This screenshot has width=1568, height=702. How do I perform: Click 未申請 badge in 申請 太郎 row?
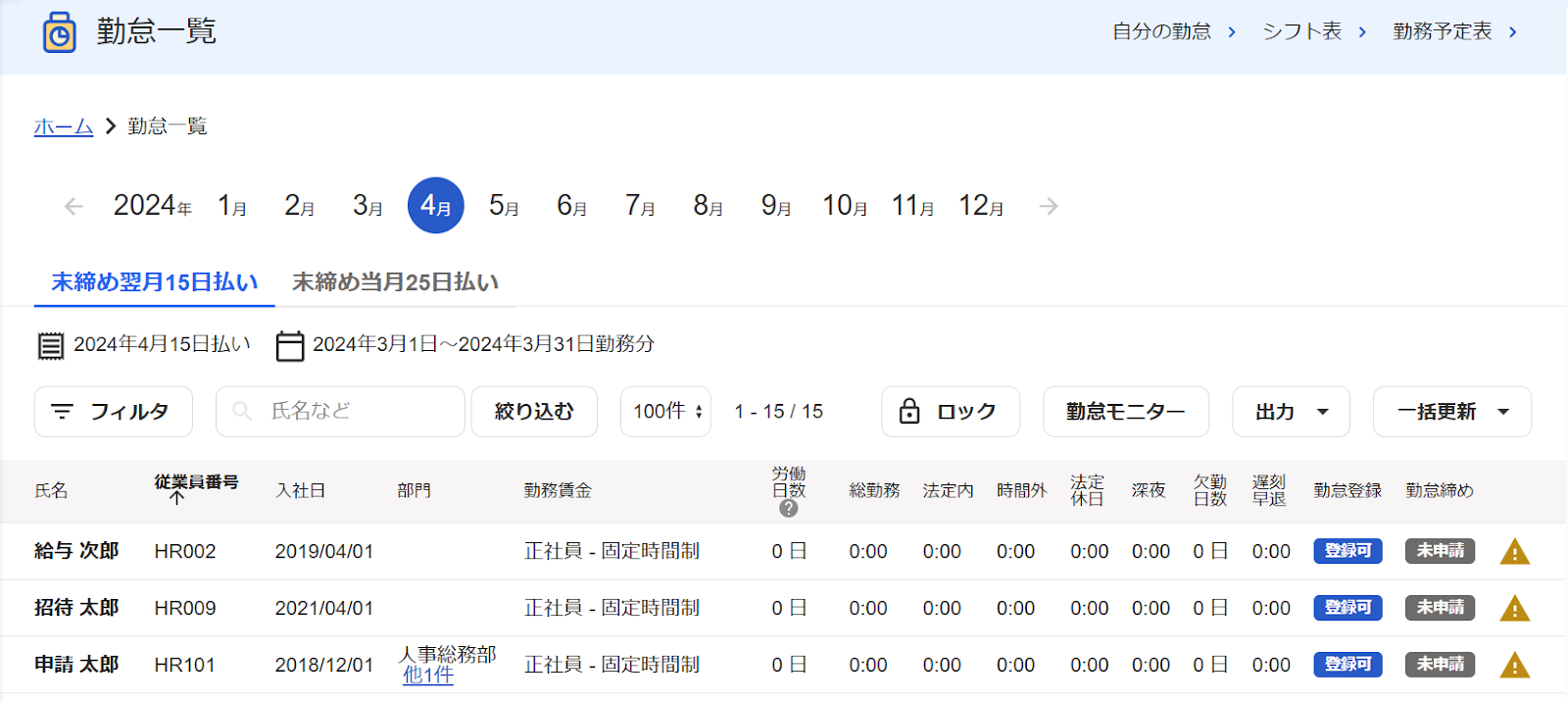[x=1440, y=665]
